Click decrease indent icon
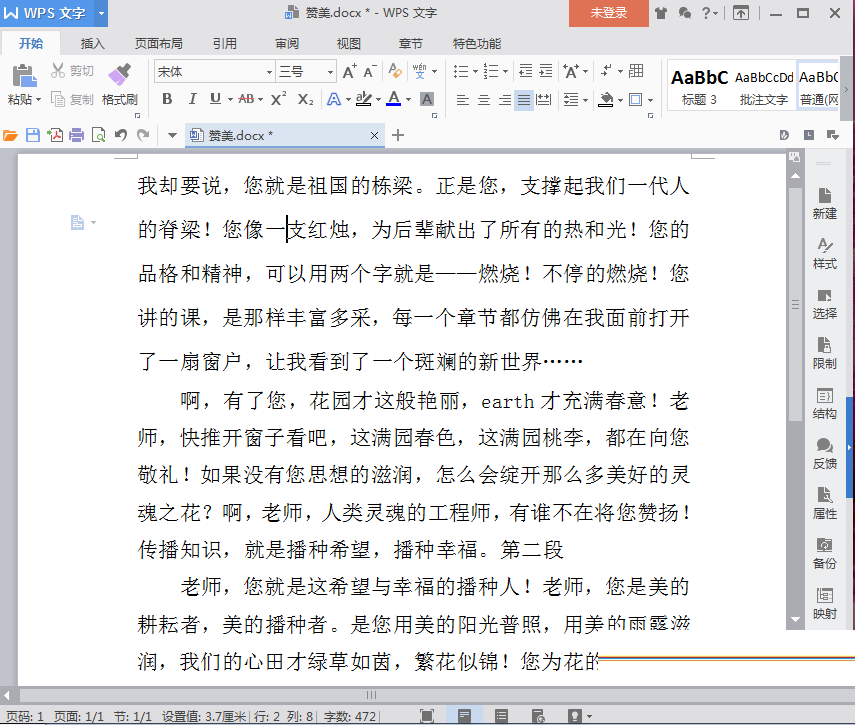The height and width of the screenshot is (725, 855). 526,71
